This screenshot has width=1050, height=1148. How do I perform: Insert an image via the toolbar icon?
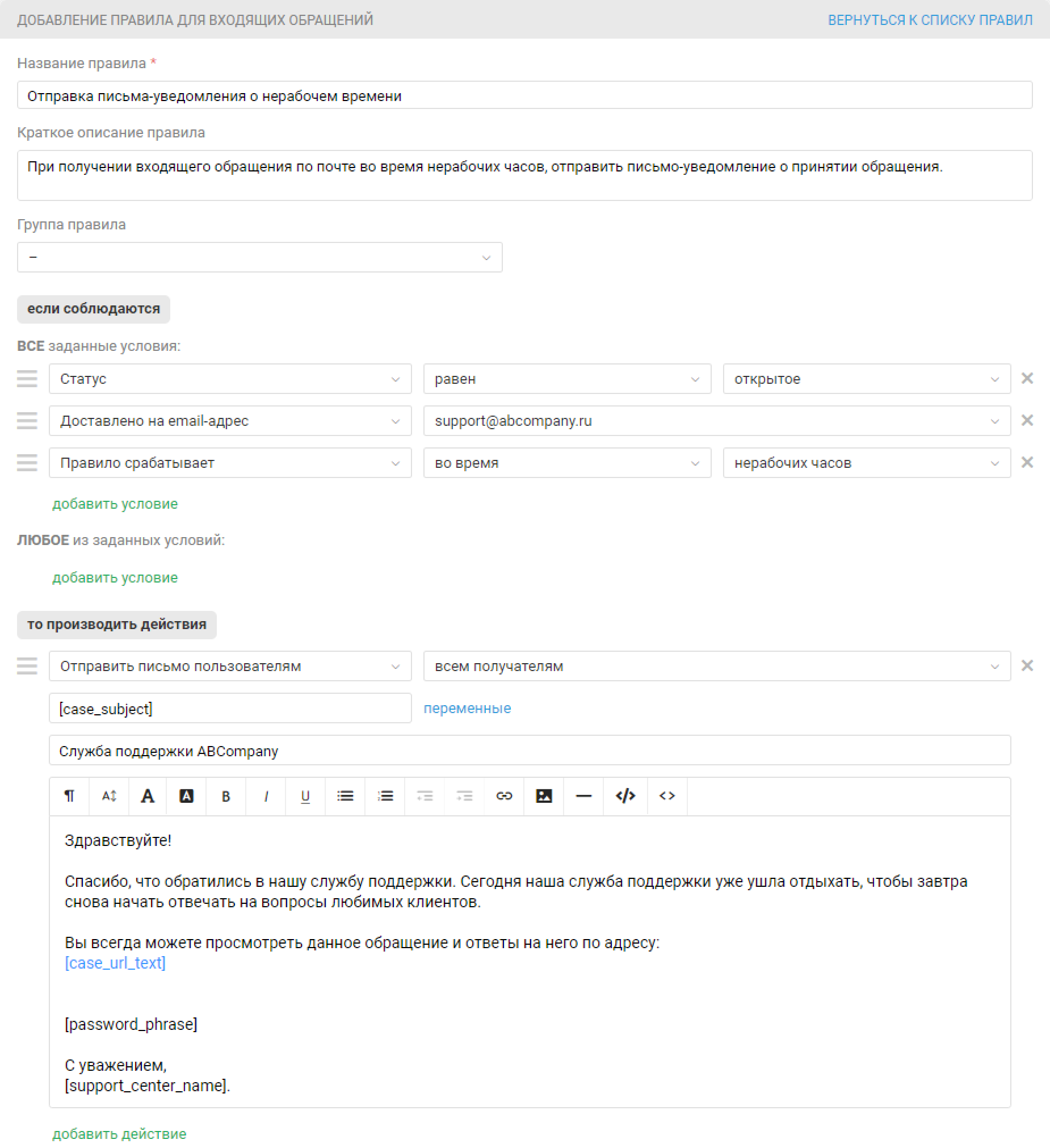[544, 796]
